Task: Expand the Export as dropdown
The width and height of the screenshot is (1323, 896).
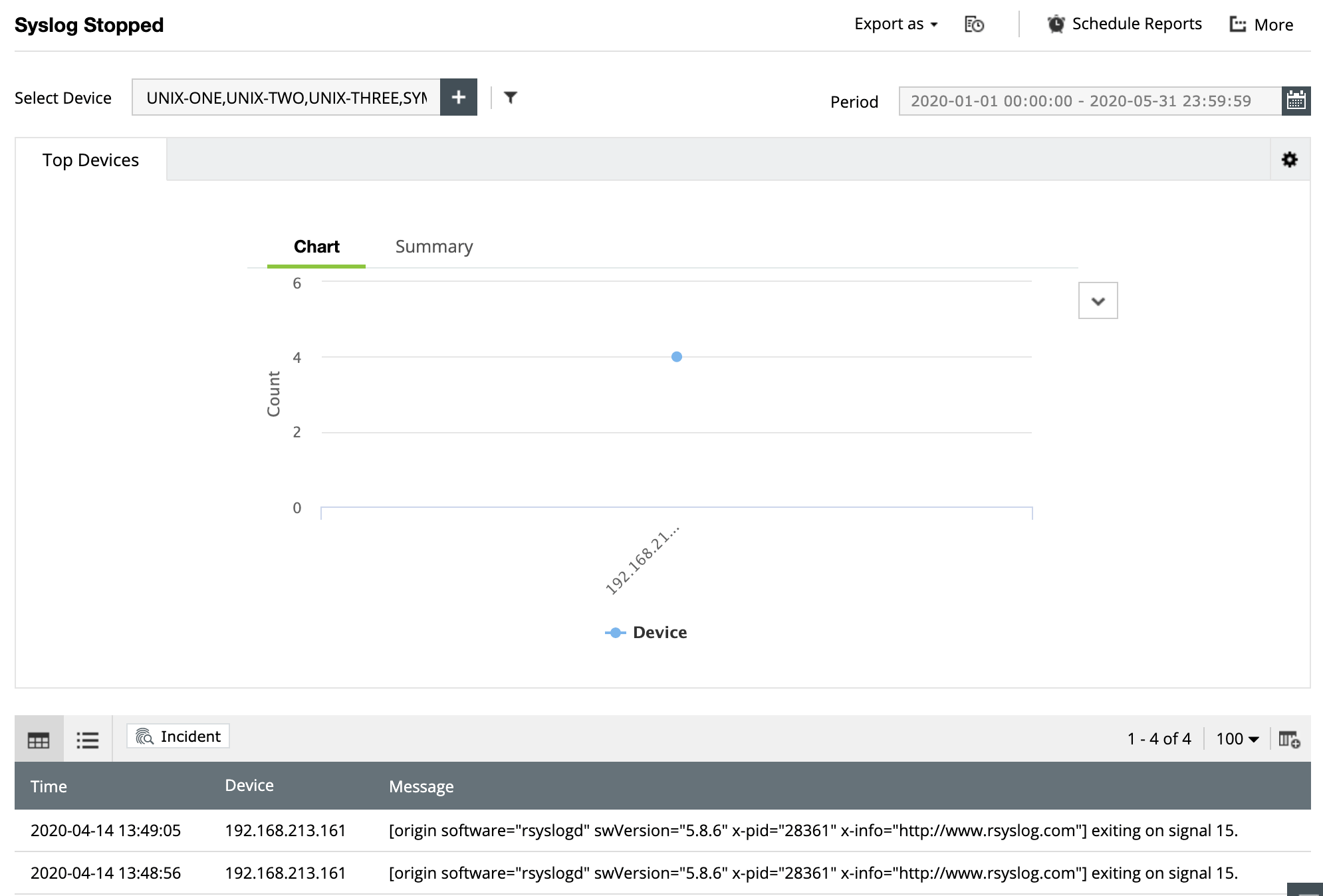Action: click(896, 25)
